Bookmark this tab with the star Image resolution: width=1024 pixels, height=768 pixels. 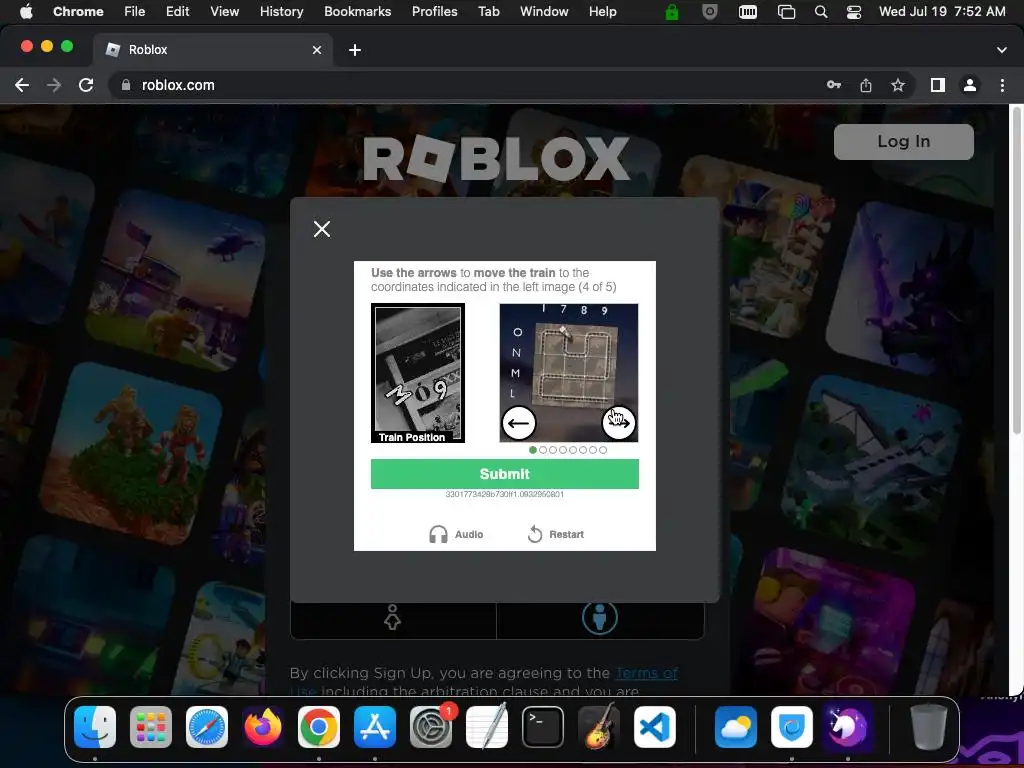pos(898,85)
